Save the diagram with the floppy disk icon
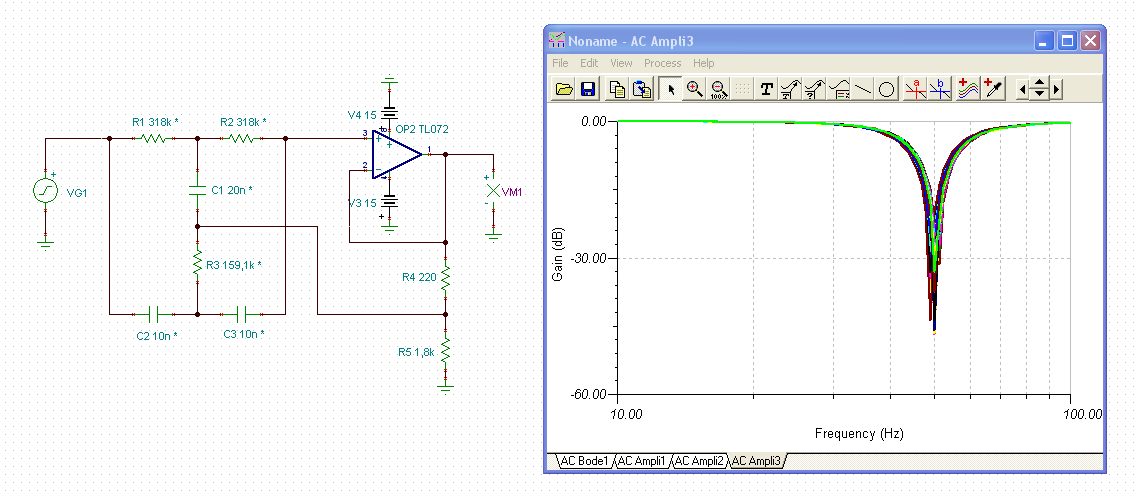Viewport: 1134px width, 495px height. point(588,89)
